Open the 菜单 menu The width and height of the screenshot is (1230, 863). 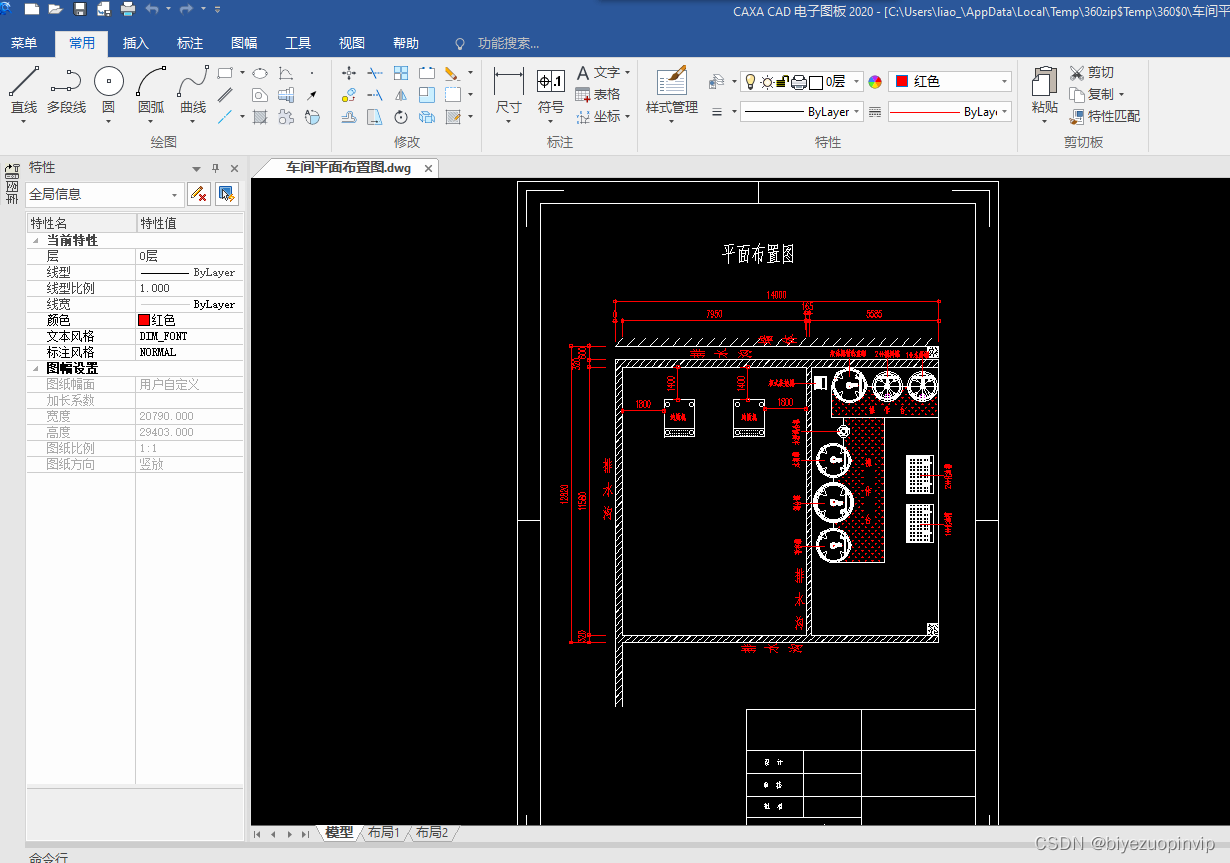tap(23, 43)
